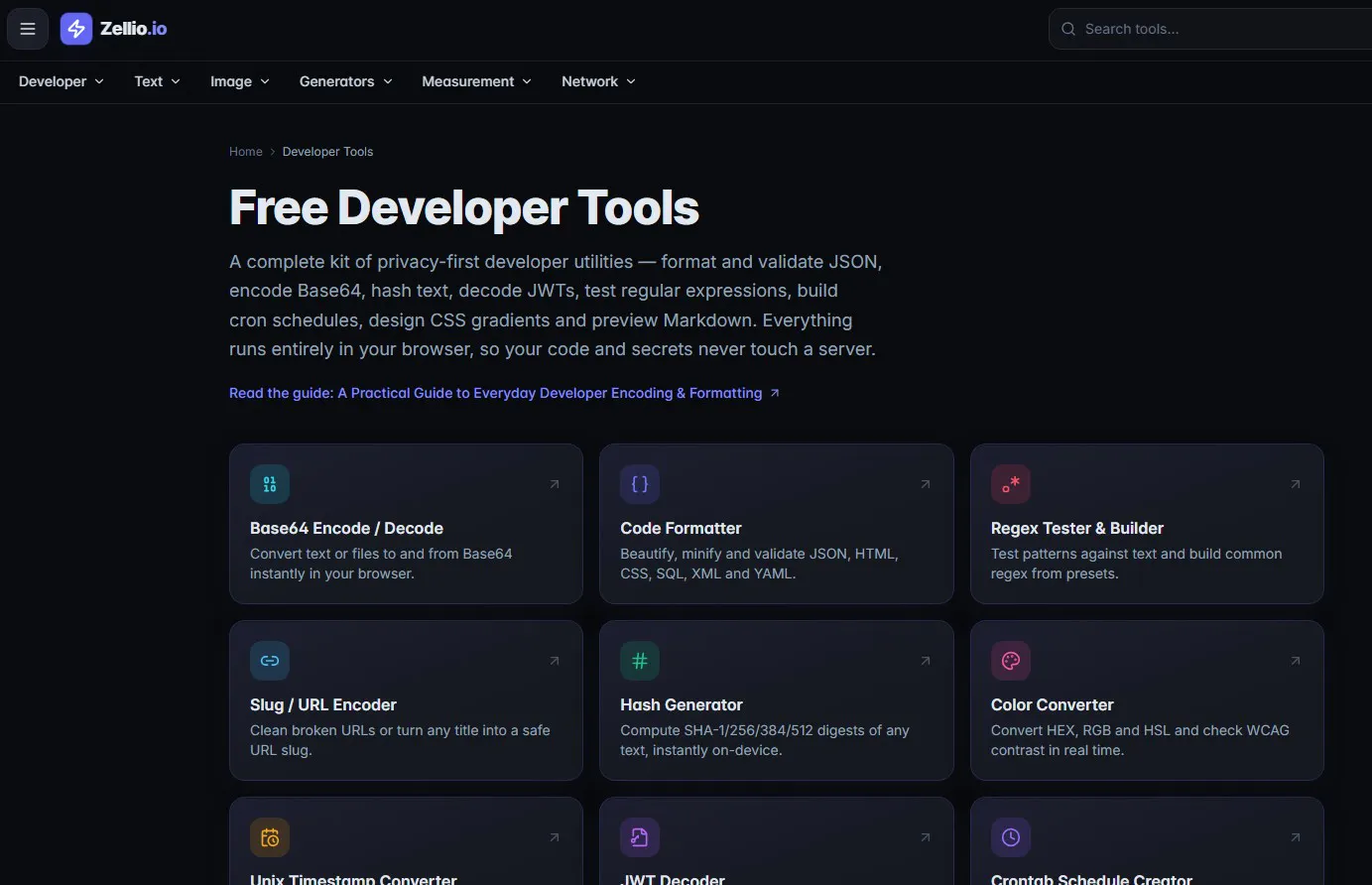This screenshot has width=1372, height=885.
Task: Open the Read the guide link
Action: 504,393
